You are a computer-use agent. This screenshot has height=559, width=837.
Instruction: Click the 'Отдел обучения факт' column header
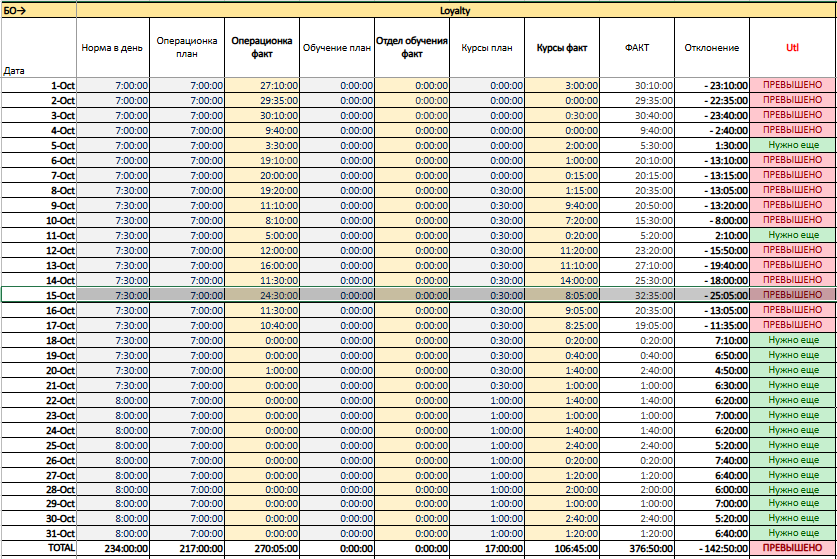click(x=412, y=48)
